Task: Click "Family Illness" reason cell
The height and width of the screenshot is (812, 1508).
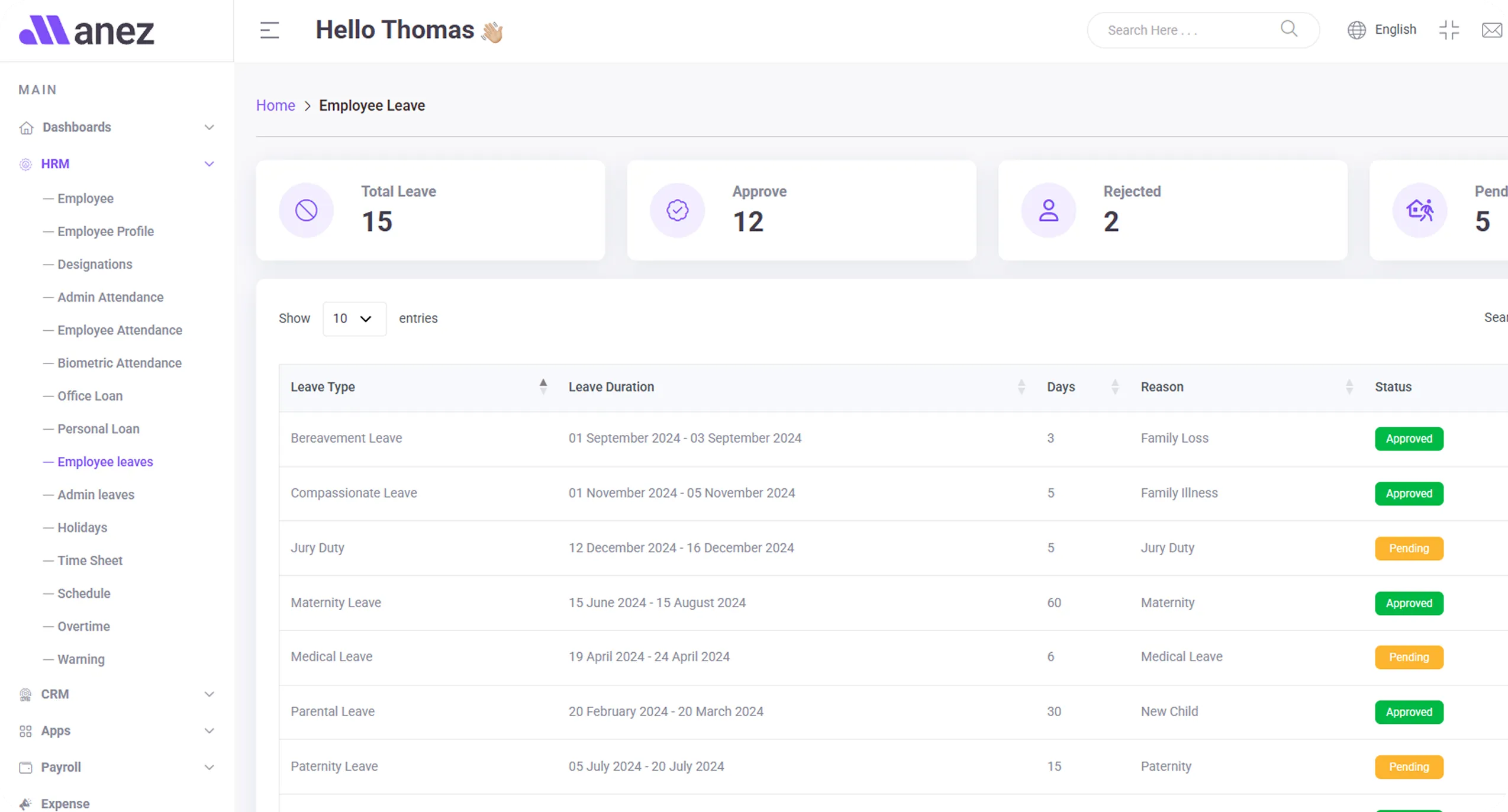Action: click(x=1179, y=493)
